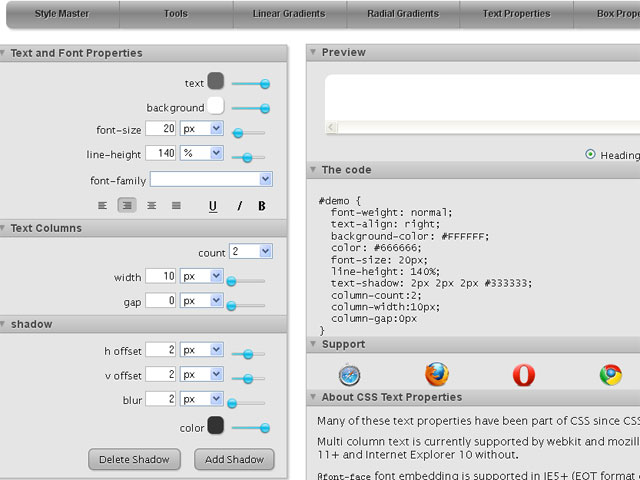Viewport: 640px width, 480px height.
Task: Click the text opacity slider handle
Action: pos(265,84)
